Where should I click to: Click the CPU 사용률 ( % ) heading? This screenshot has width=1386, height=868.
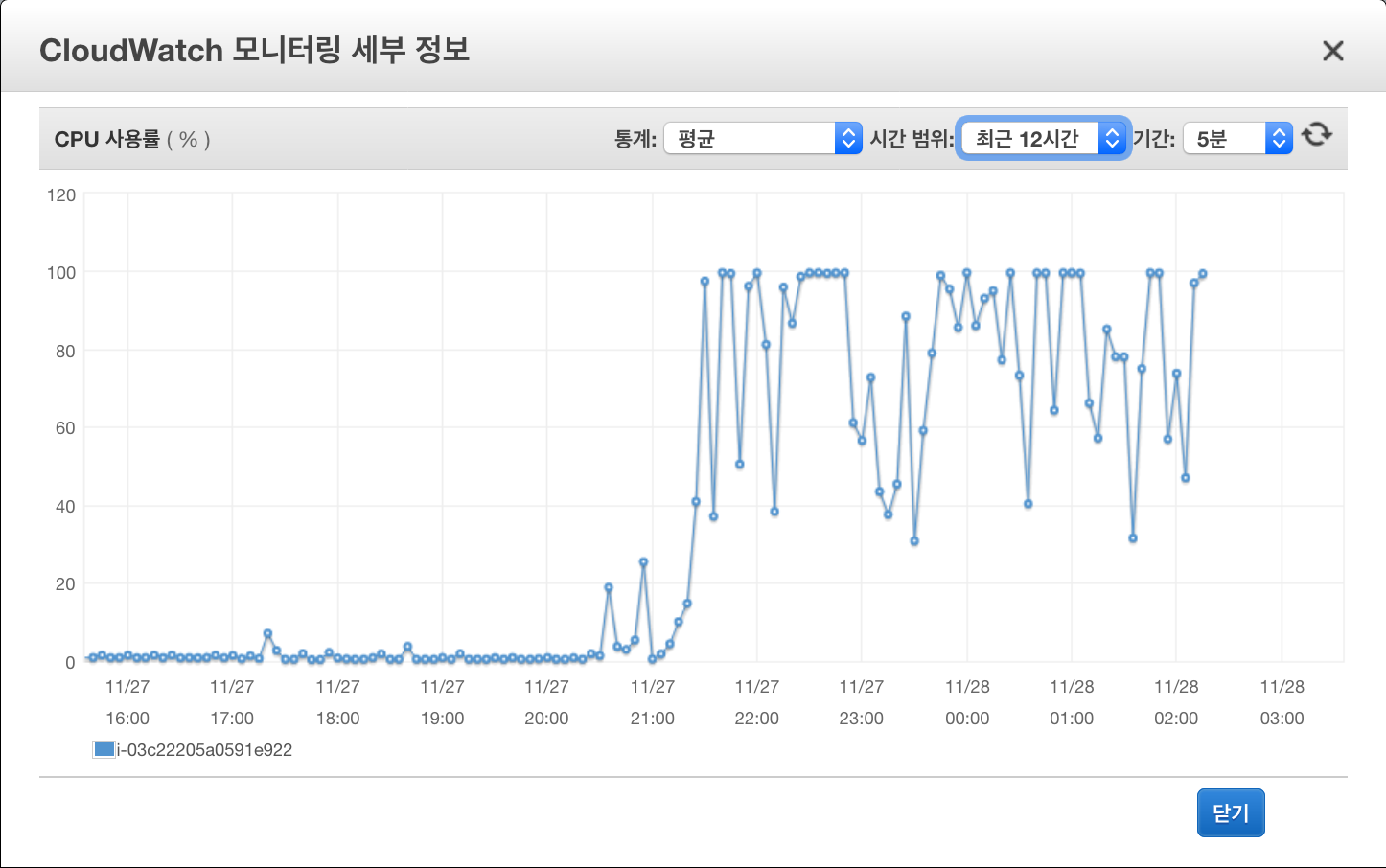132,140
